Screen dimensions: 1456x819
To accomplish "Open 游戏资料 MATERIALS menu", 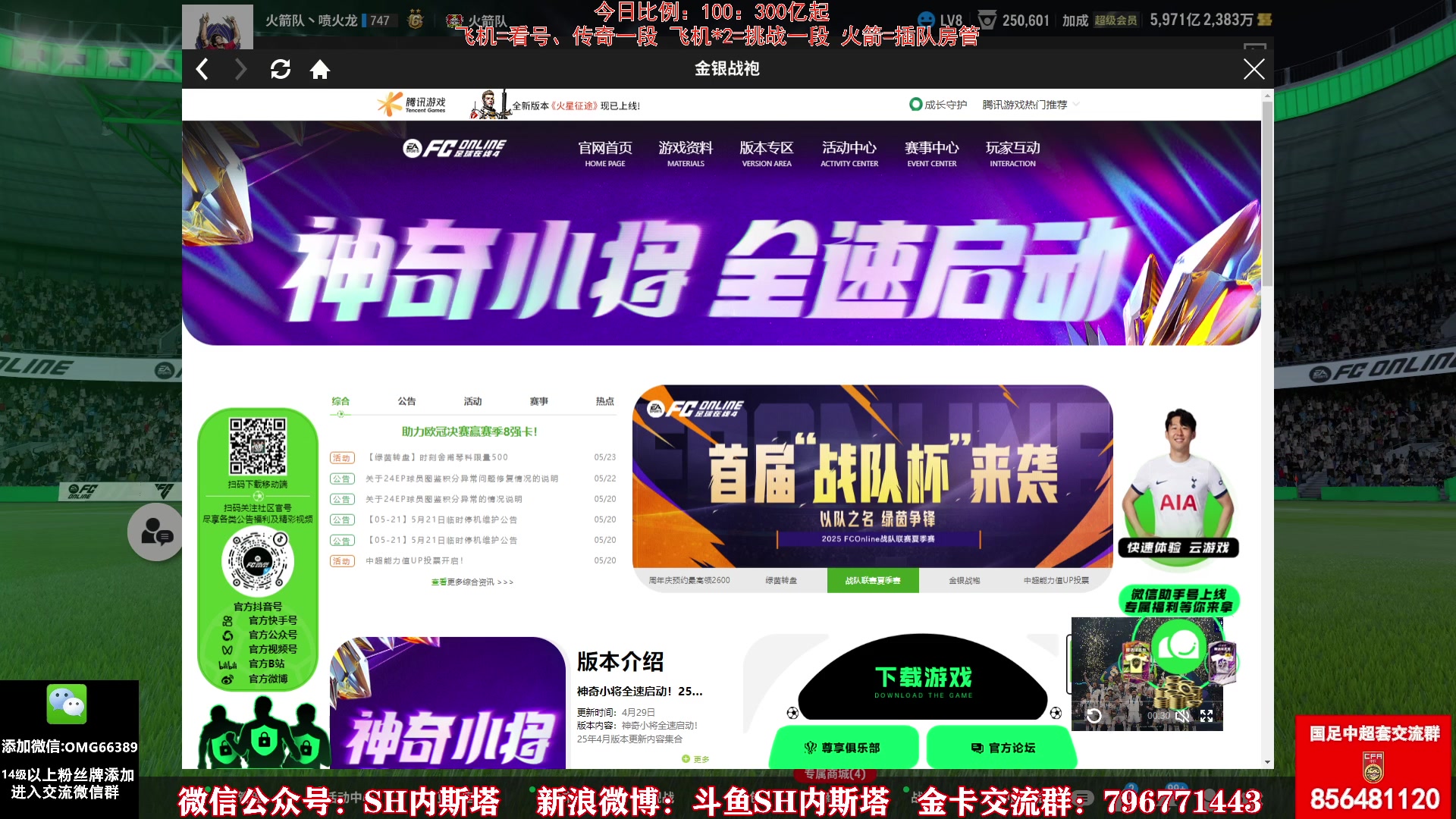I will (x=686, y=152).
